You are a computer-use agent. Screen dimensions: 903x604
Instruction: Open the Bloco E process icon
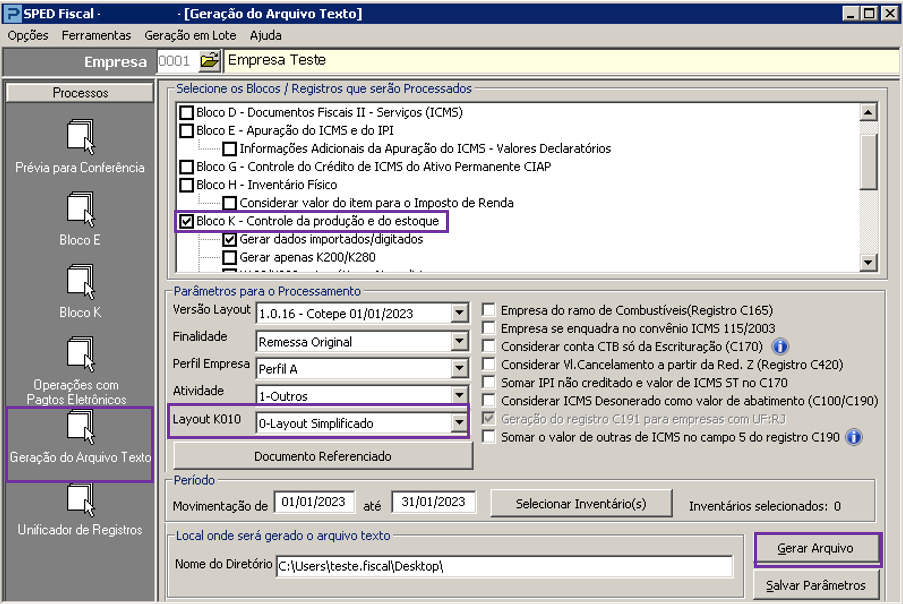[x=80, y=209]
